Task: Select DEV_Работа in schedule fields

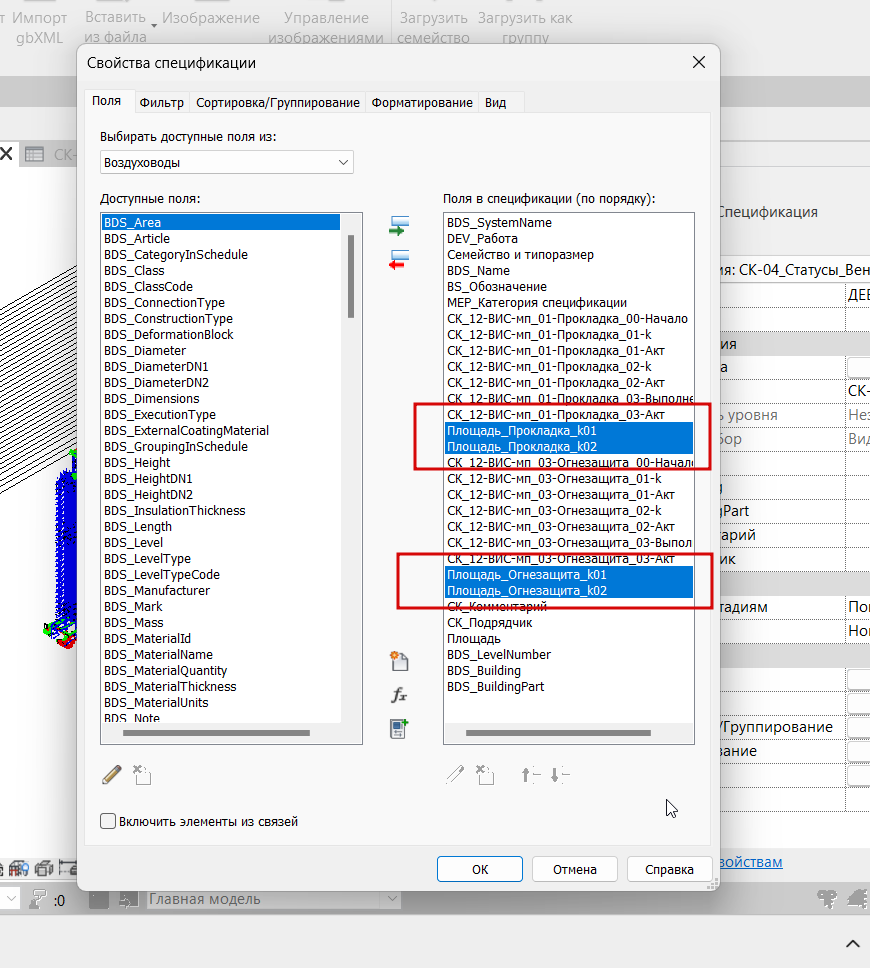Action: click(x=569, y=238)
